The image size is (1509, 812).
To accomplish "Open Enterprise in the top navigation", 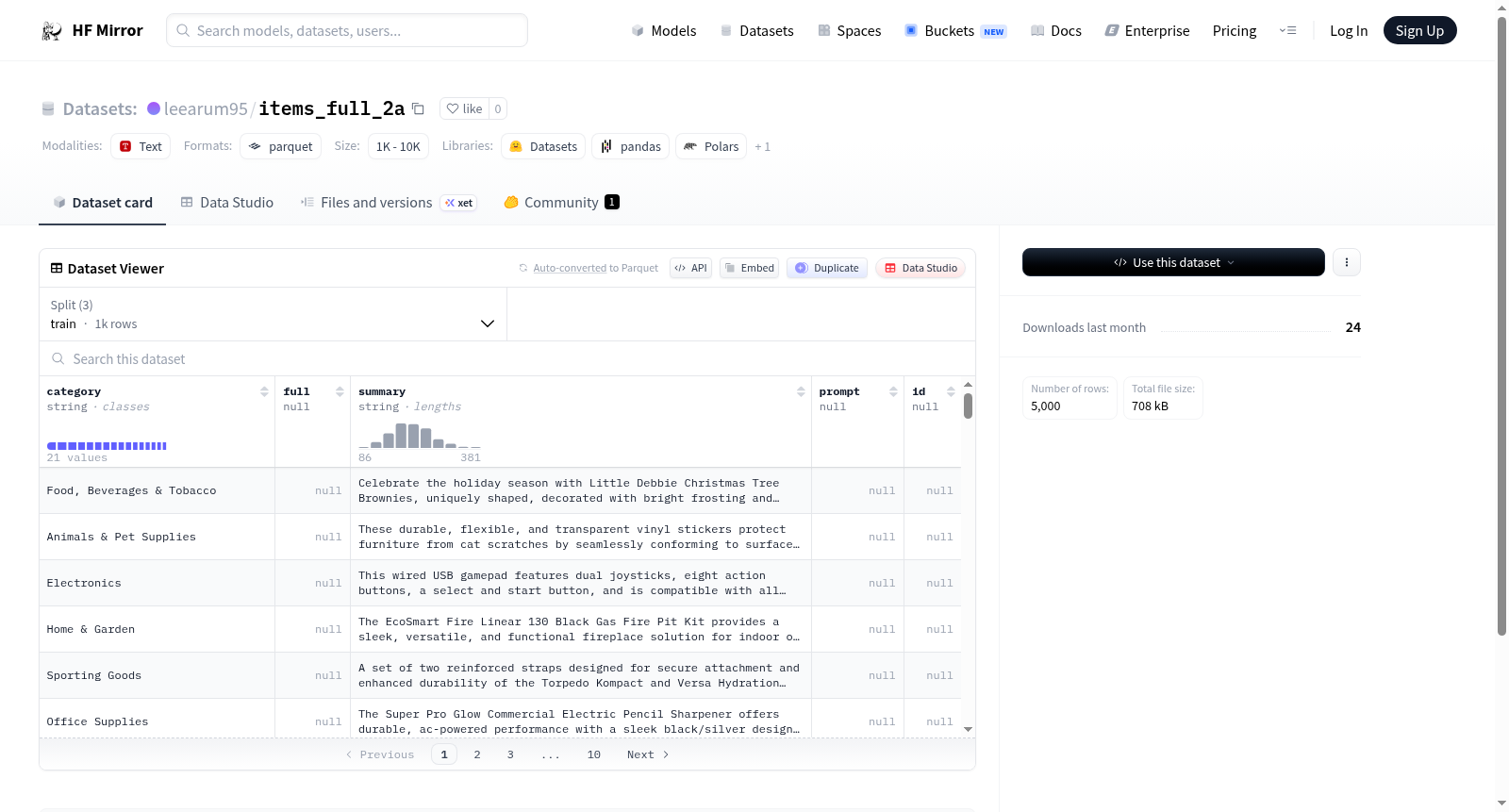I will (x=1147, y=30).
